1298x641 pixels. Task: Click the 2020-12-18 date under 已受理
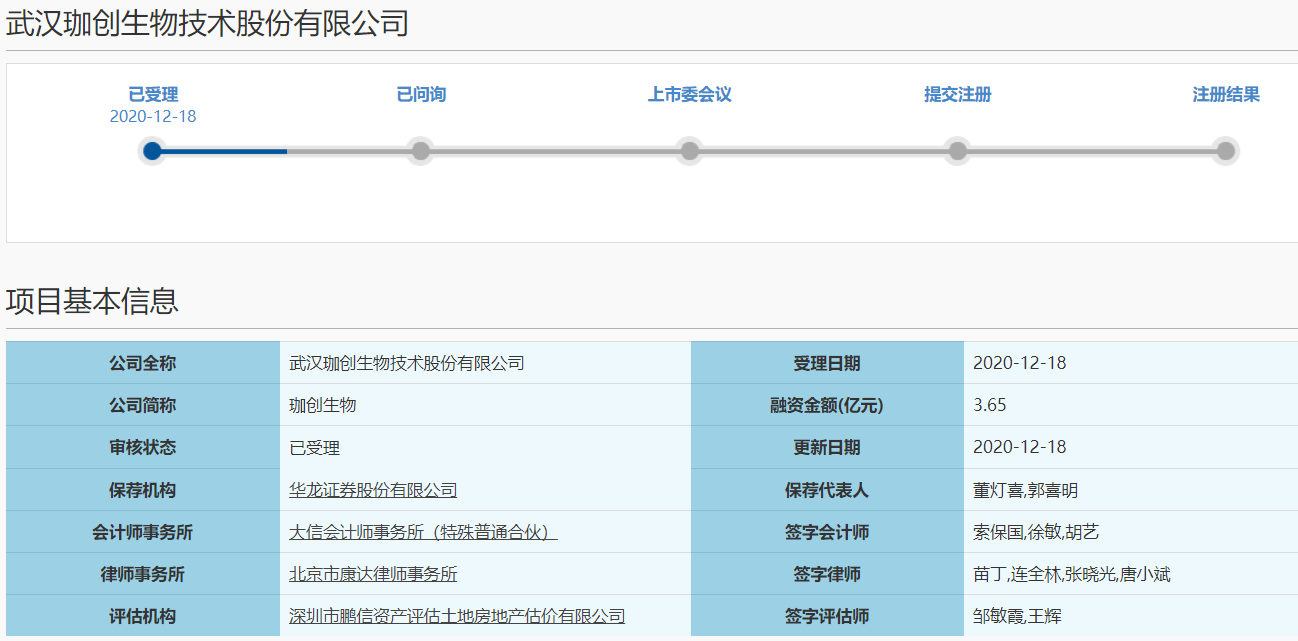point(153,117)
